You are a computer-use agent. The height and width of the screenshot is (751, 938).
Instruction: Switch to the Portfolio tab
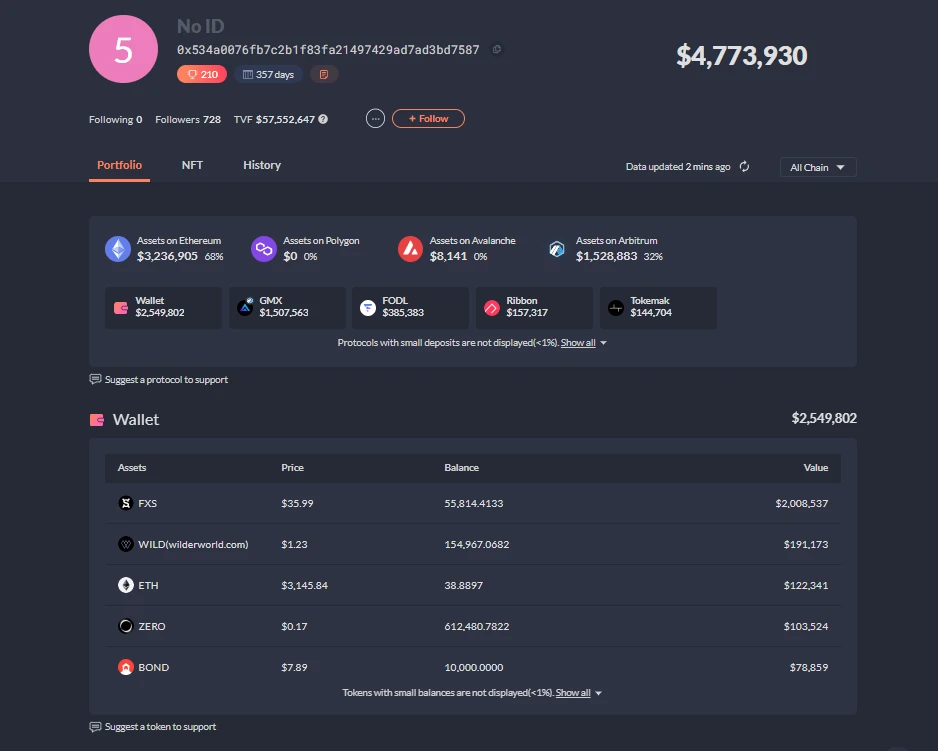[x=120, y=165]
